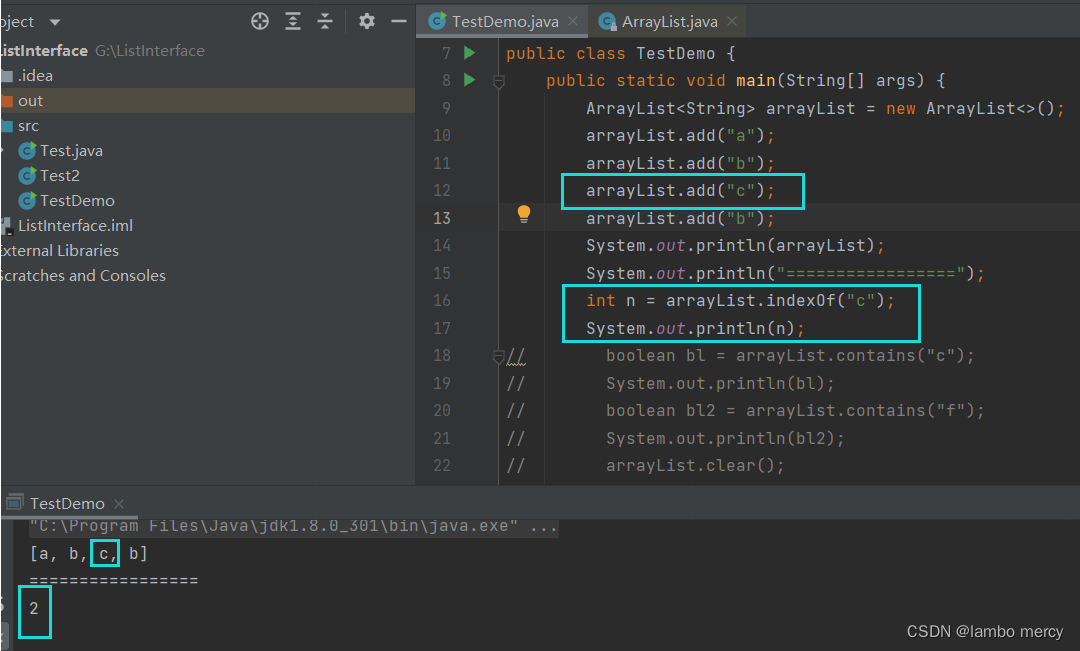Click the out folder icon
This screenshot has height=651, width=1080.
[x=7, y=101]
